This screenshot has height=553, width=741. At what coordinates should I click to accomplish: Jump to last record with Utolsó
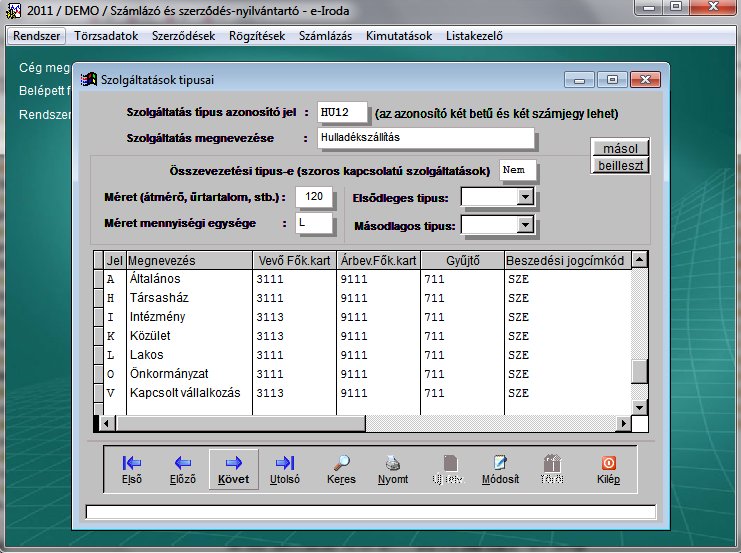tap(285, 469)
